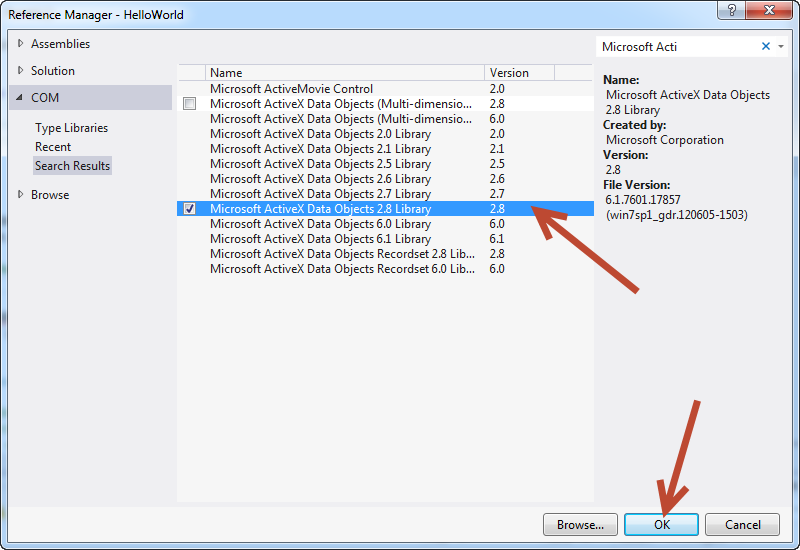Select Microsoft ActiveX Data Objects 2.5 Library

(385, 164)
